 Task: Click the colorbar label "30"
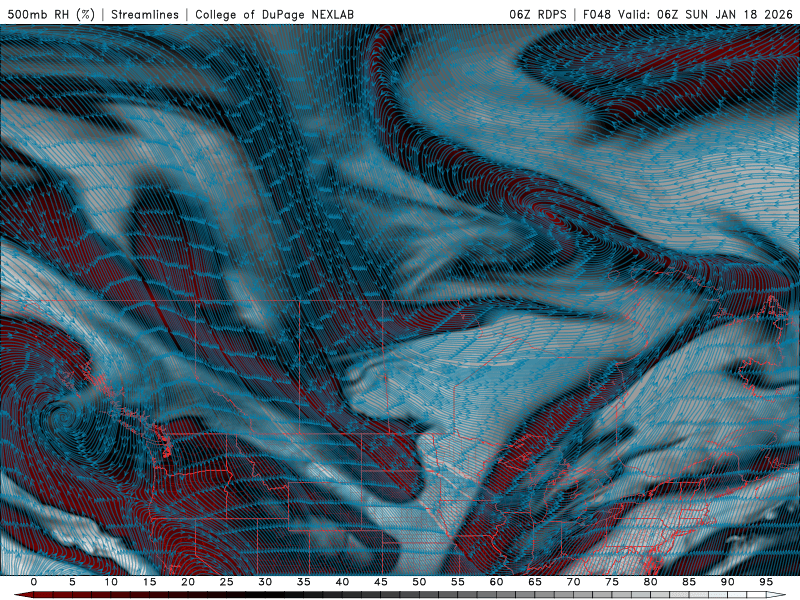point(265,582)
